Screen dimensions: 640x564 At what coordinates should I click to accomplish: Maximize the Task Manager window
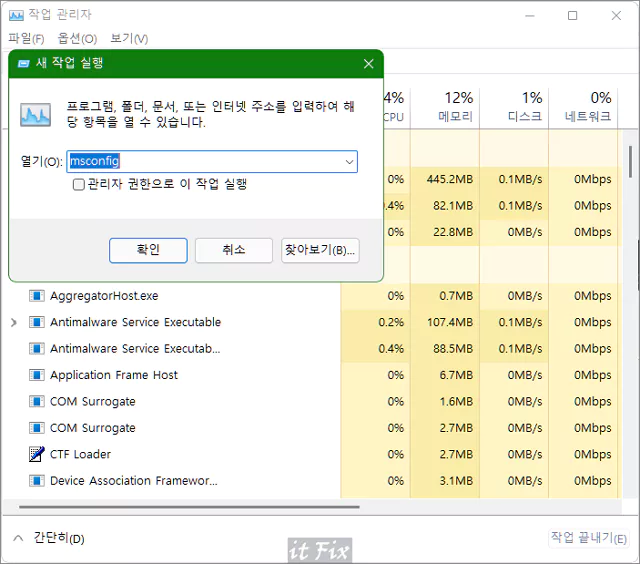pyautogui.click(x=573, y=16)
